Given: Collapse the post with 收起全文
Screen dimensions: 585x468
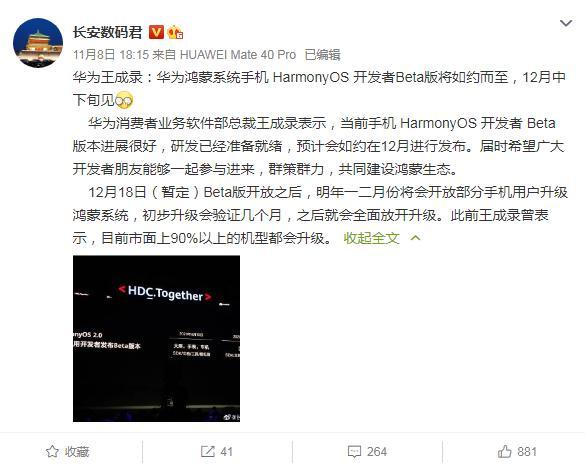Looking at the screenshot, I should [372, 238].
